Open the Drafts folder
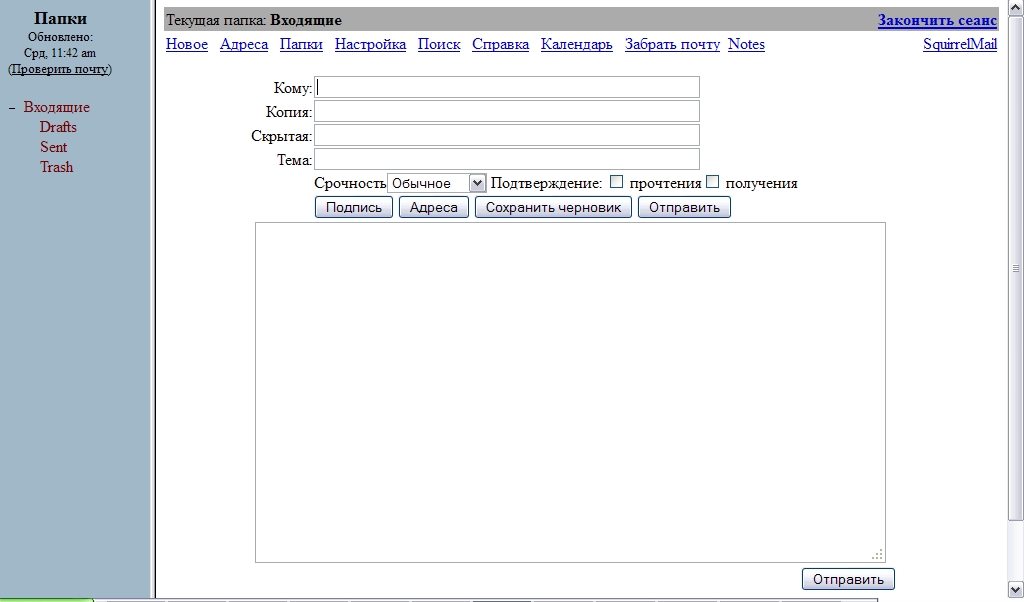The image size is (1024, 602). coord(58,127)
